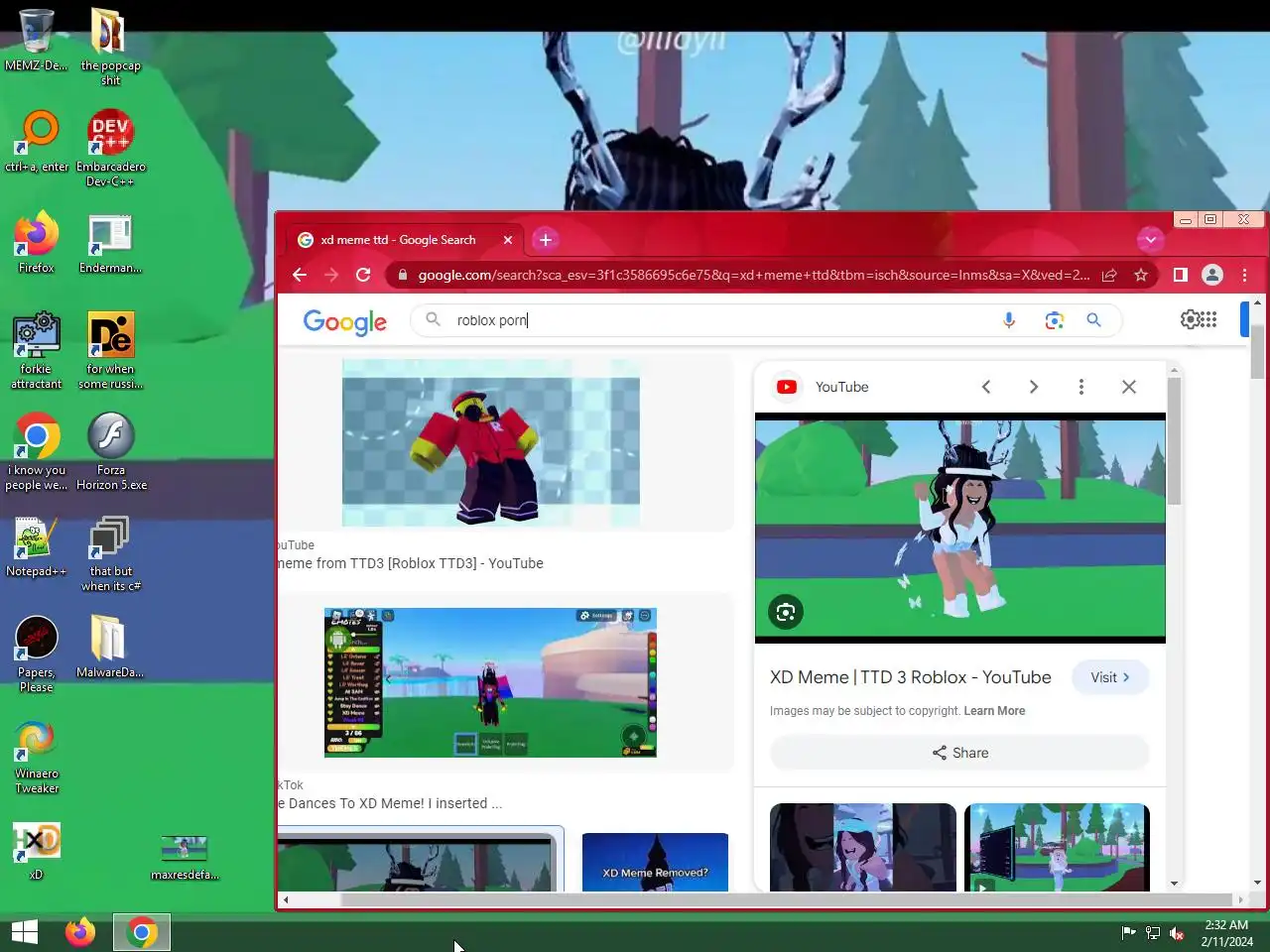Open 'XD Meme | TTD 3 Roblox - YouTube' title
The height and width of the screenshot is (952, 1270).
click(911, 677)
